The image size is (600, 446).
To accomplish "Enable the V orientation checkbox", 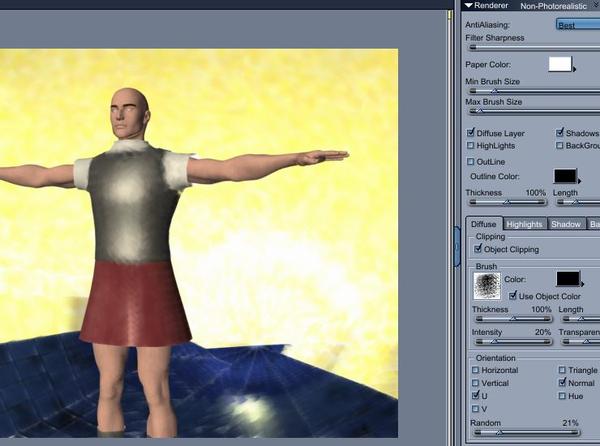I will pyautogui.click(x=475, y=409).
